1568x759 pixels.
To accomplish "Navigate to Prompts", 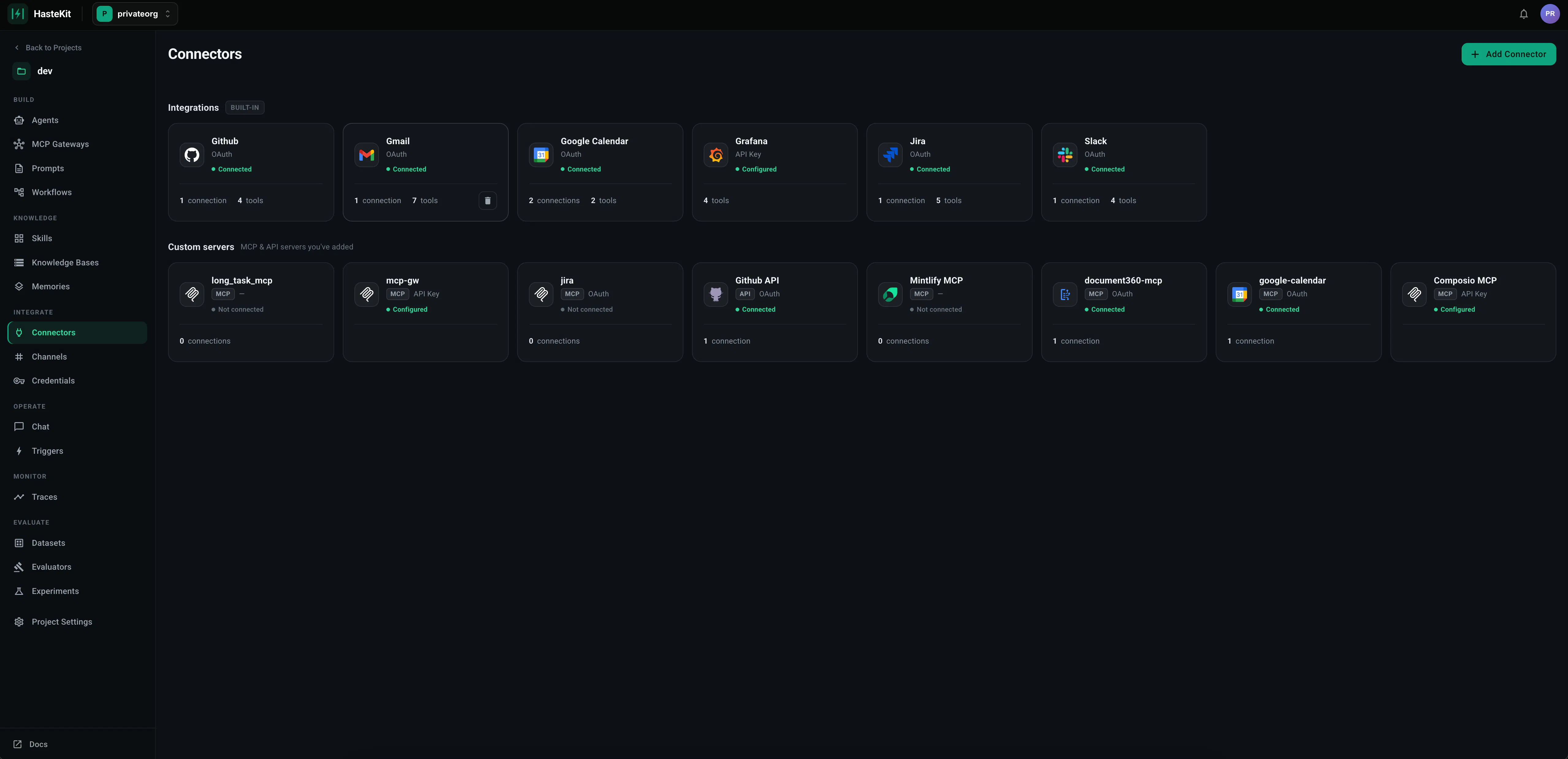I will (x=77, y=168).
